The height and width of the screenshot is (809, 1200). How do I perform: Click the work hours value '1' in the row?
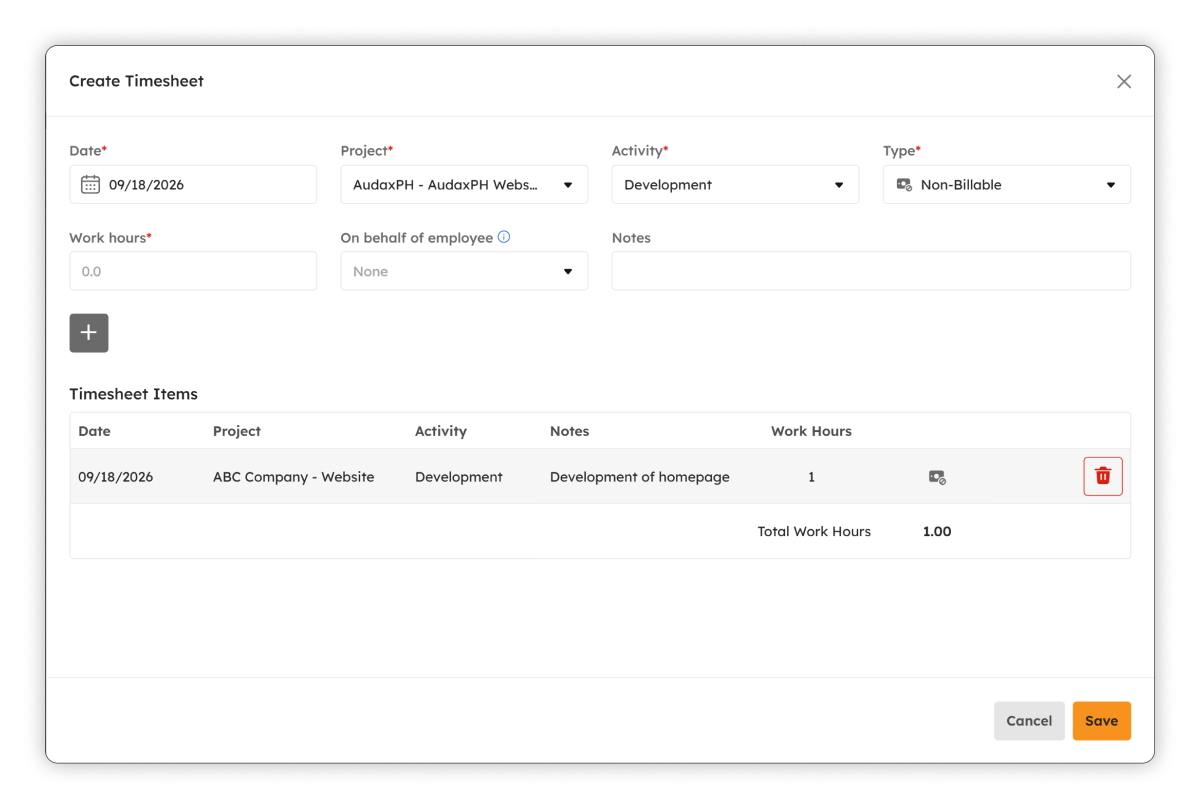tap(811, 477)
